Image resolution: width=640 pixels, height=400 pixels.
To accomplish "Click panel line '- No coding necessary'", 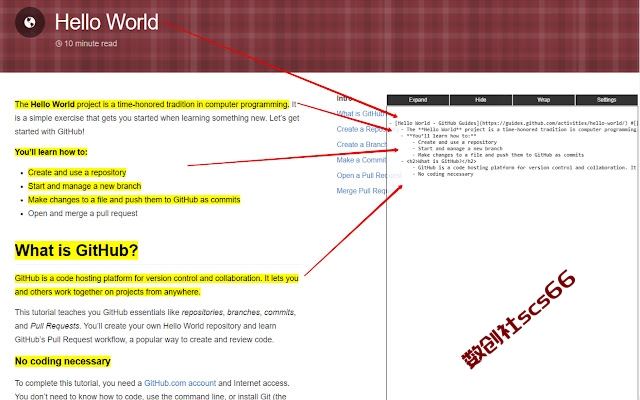I will [443, 174].
